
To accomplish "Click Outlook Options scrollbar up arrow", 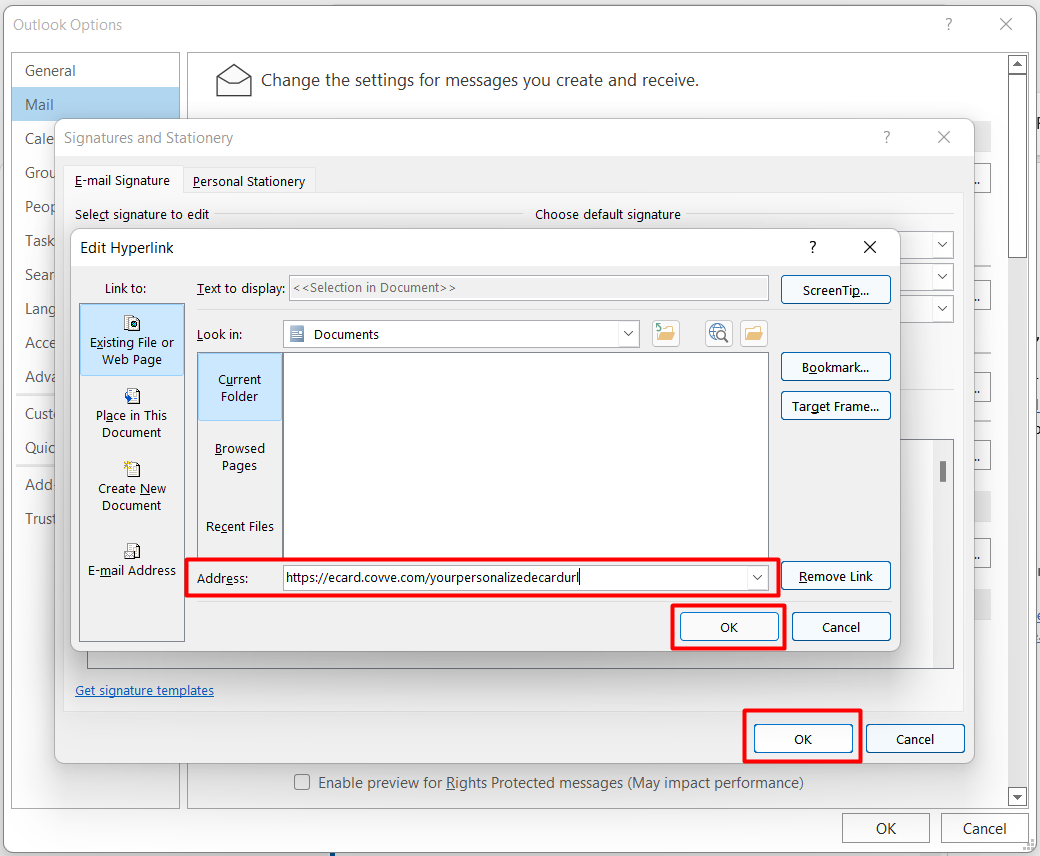I will click(x=1017, y=64).
